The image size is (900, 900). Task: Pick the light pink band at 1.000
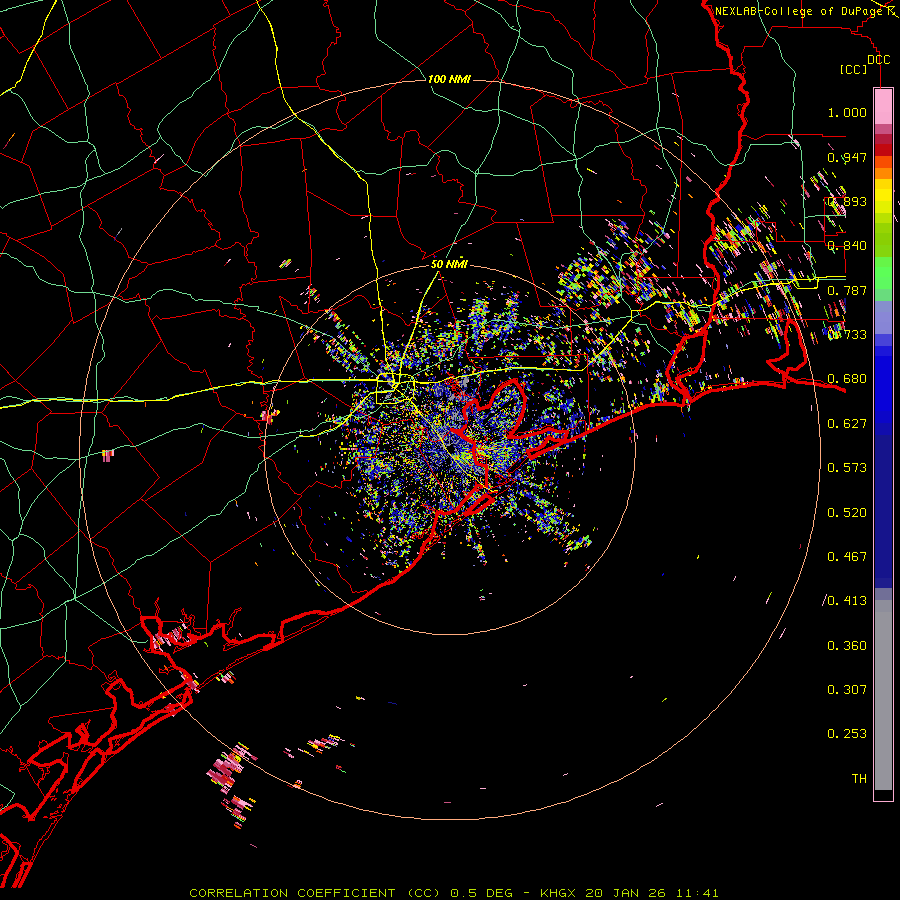click(883, 107)
